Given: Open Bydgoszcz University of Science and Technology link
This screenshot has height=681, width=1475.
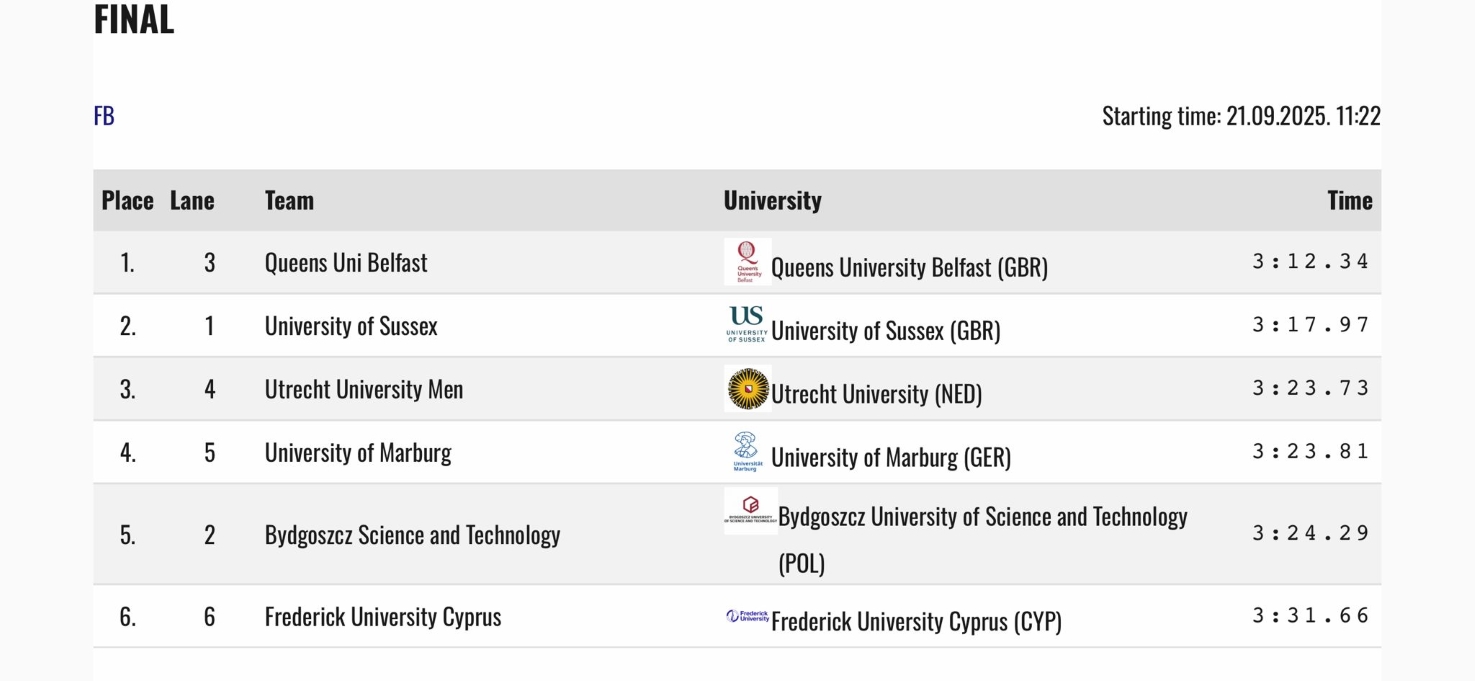Looking at the screenshot, I should 982,517.
